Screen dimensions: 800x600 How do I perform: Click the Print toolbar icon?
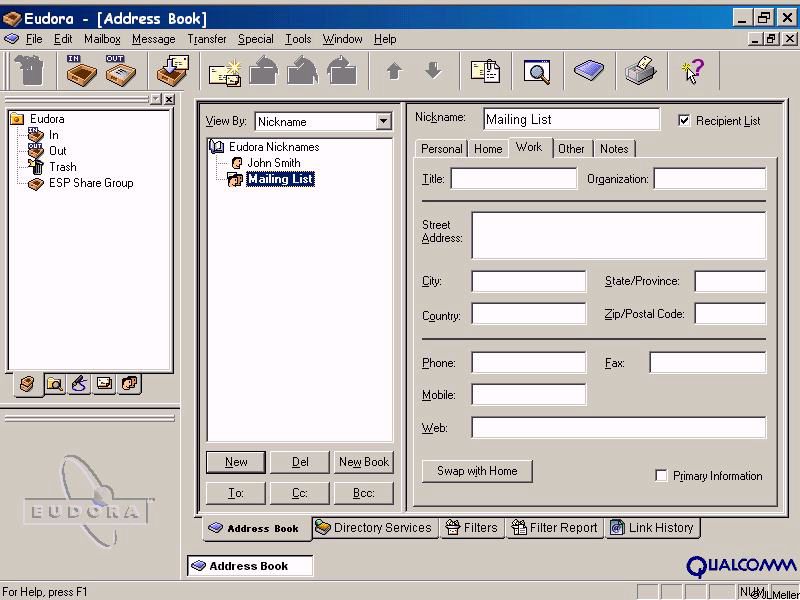tap(641, 70)
